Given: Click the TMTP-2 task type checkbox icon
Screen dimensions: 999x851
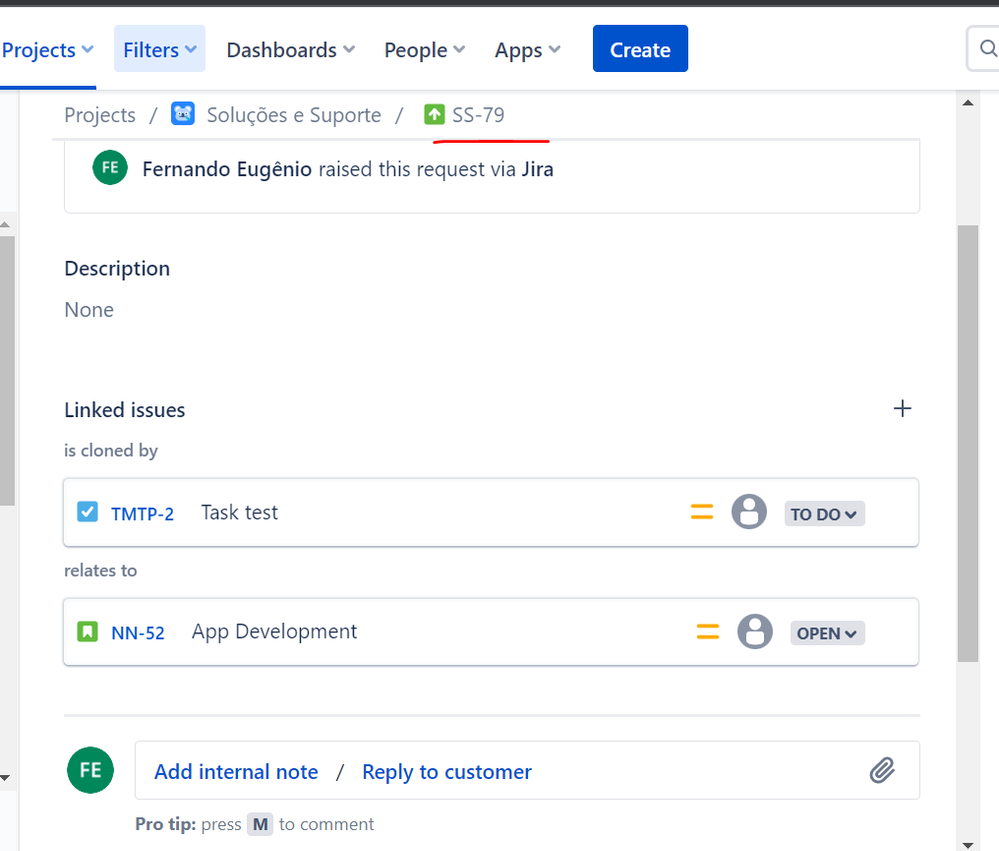Looking at the screenshot, I should click(87, 511).
